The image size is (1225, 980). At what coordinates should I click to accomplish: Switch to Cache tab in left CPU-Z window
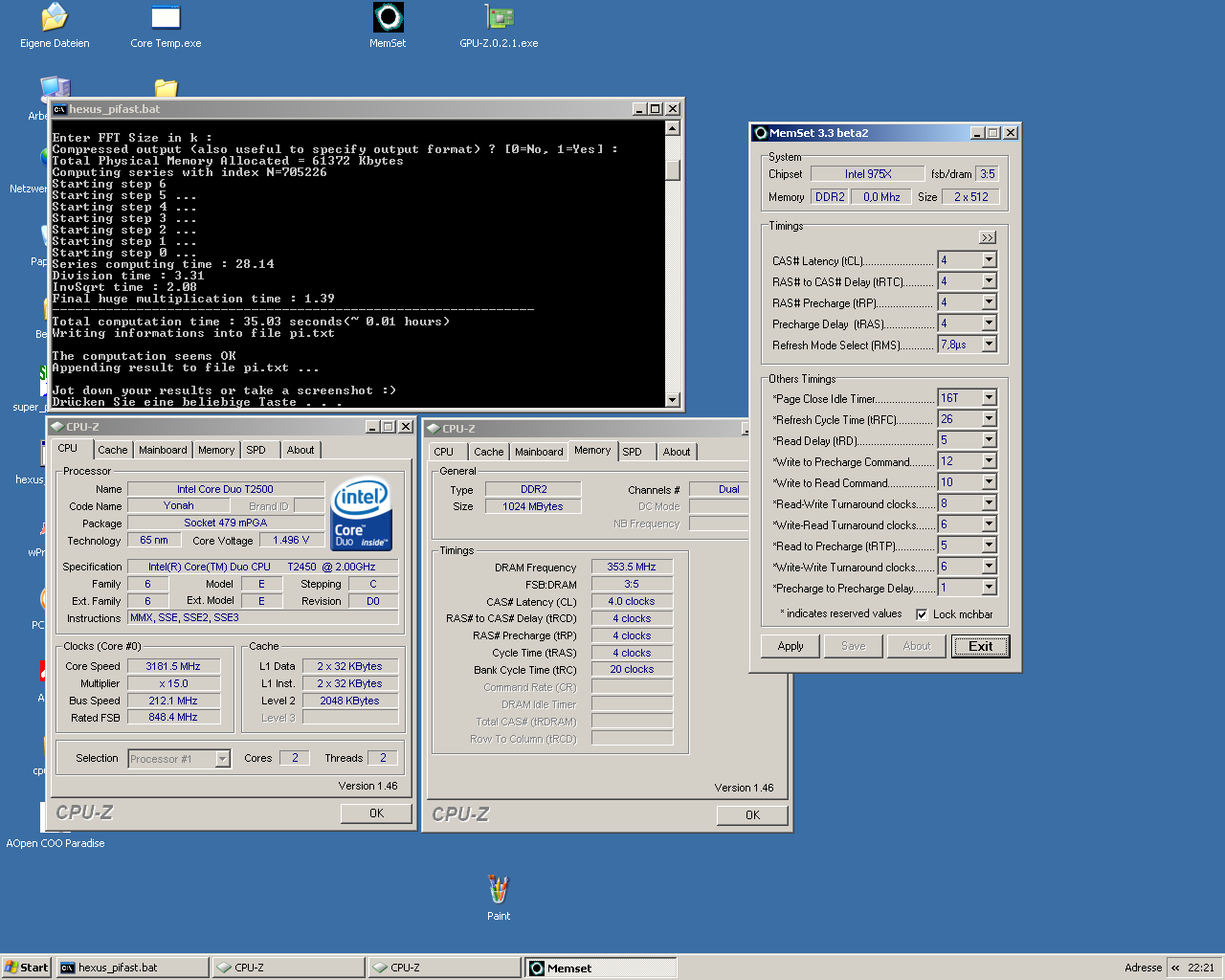pos(112,450)
